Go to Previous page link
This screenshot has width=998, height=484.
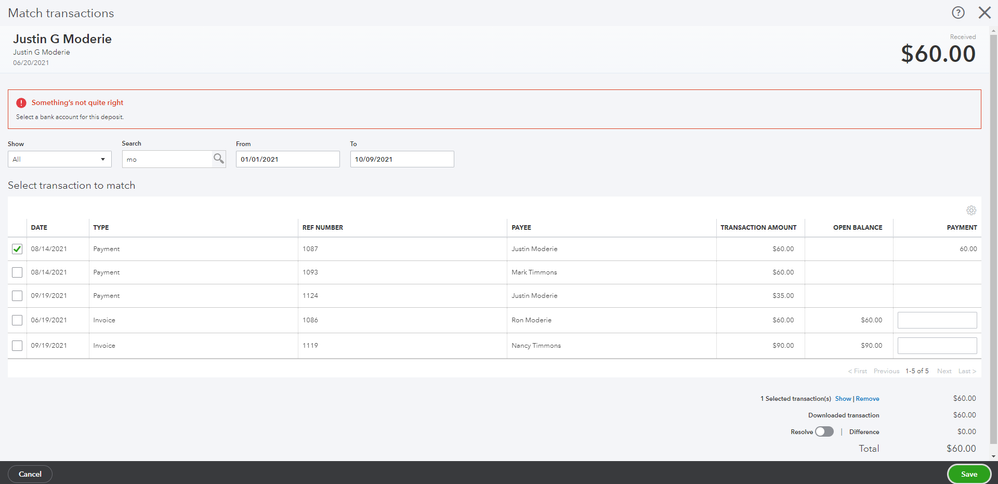[886, 371]
